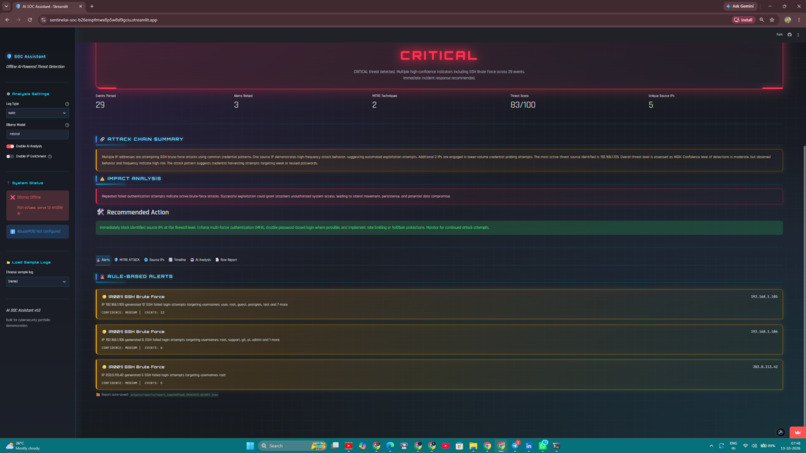Open the Streamlit GitHub icon
Image resolution: width=806 pixels, height=453 pixels.
point(790,34)
